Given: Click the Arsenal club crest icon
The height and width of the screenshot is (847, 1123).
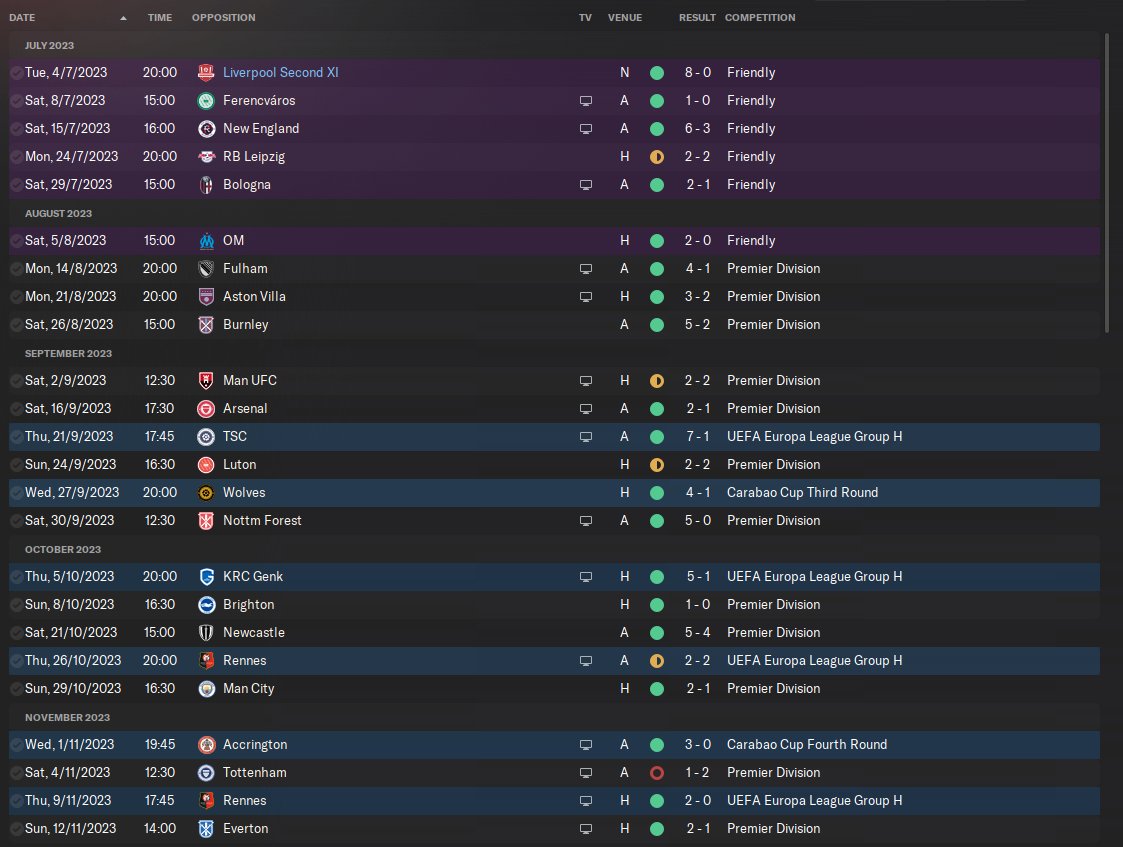Looking at the screenshot, I should 207,408.
